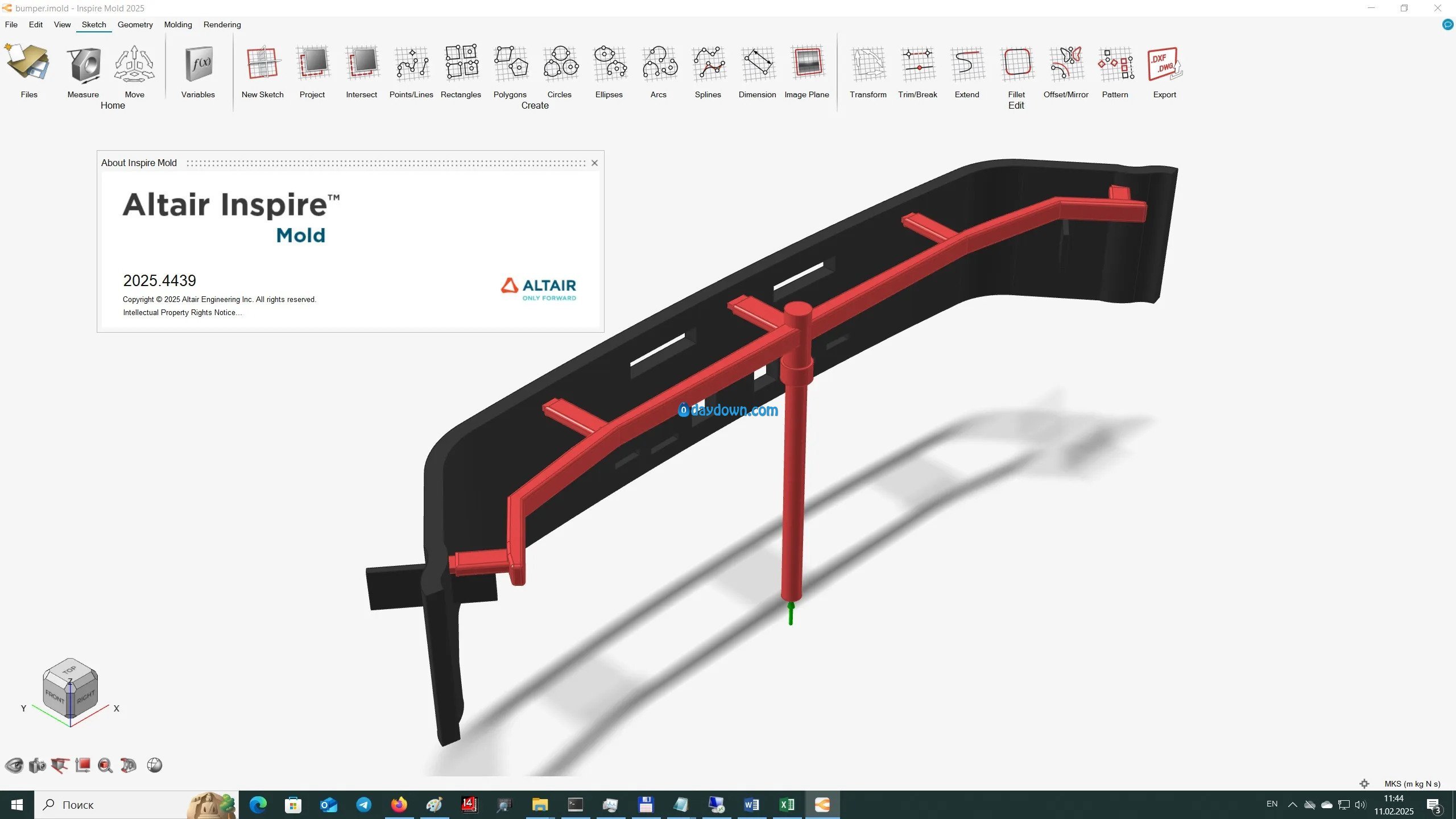Click the MKS (m kg N s) units selector
This screenshot has width=1456, height=819.
pyautogui.click(x=1412, y=784)
